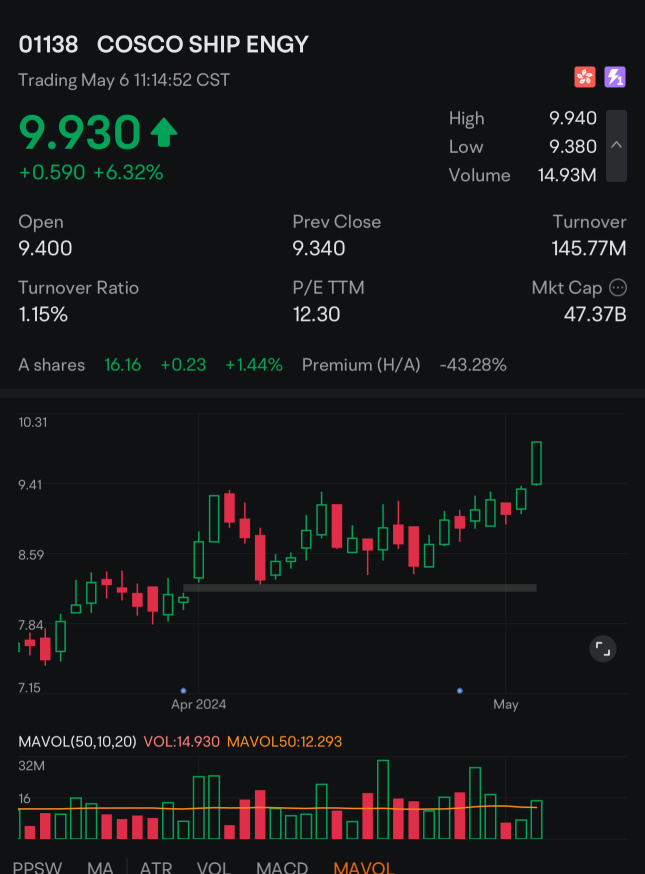The width and height of the screenshot is (645, 874).
Task: Switch to the ATR indicator tab
Action: (156, 867)
